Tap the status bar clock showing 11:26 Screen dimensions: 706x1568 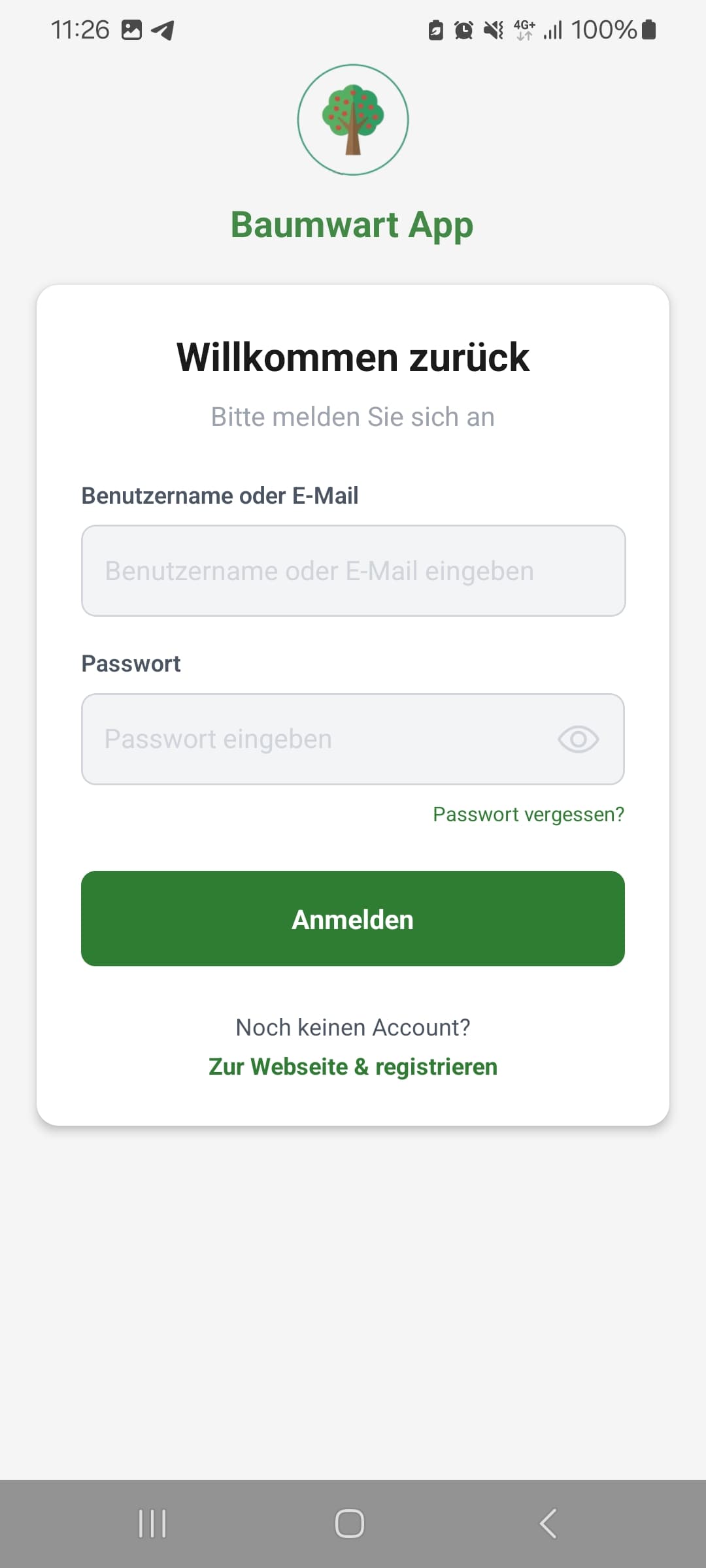click(80, 30)
